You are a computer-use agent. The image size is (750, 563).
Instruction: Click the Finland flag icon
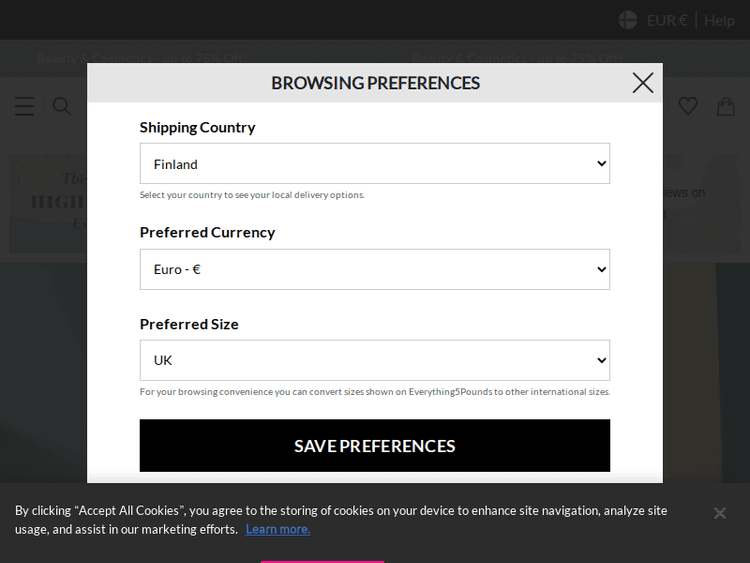(x=628, y=20)
